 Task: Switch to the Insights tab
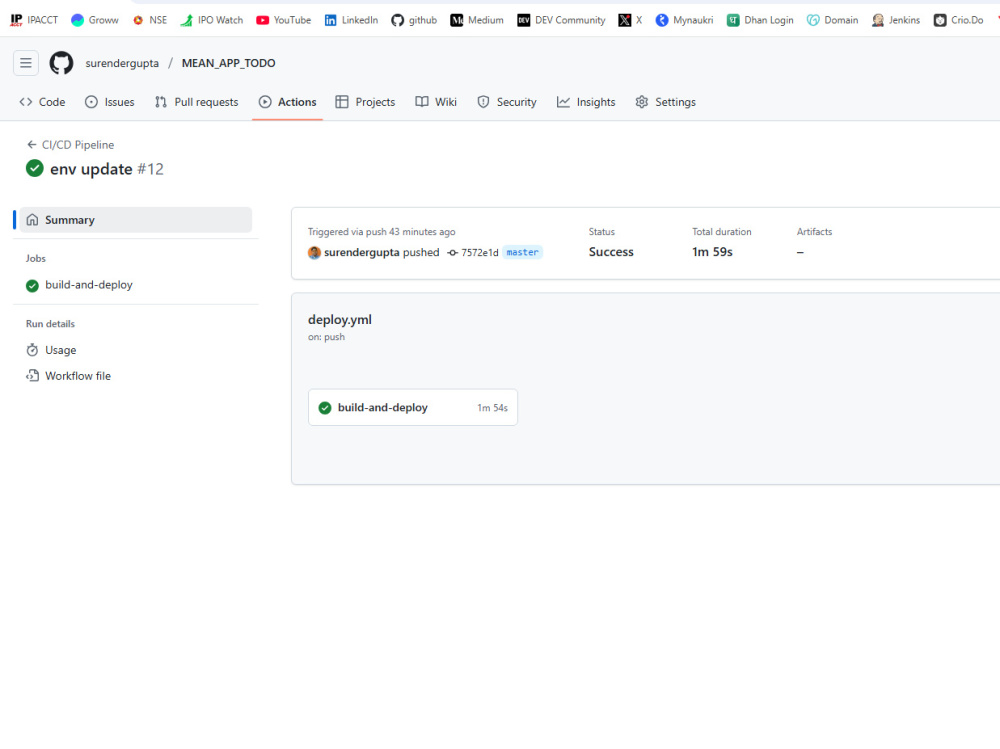[586, 102]
